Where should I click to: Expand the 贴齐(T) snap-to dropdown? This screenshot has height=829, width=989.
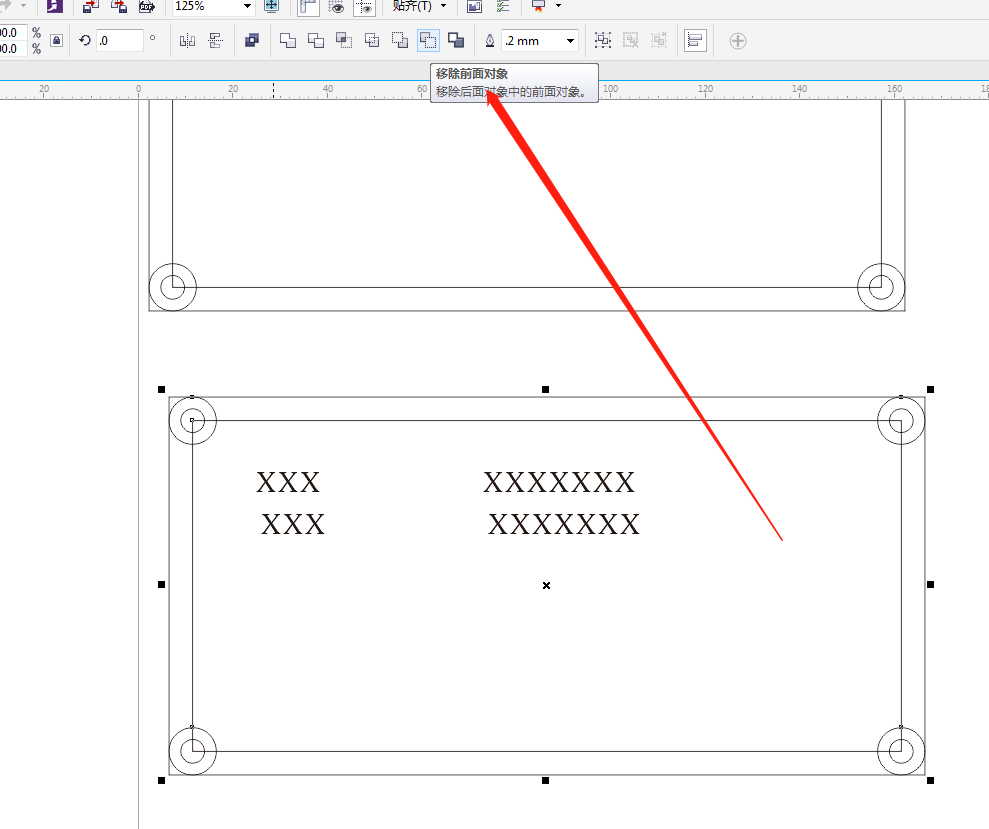click(x=443, y=6)
